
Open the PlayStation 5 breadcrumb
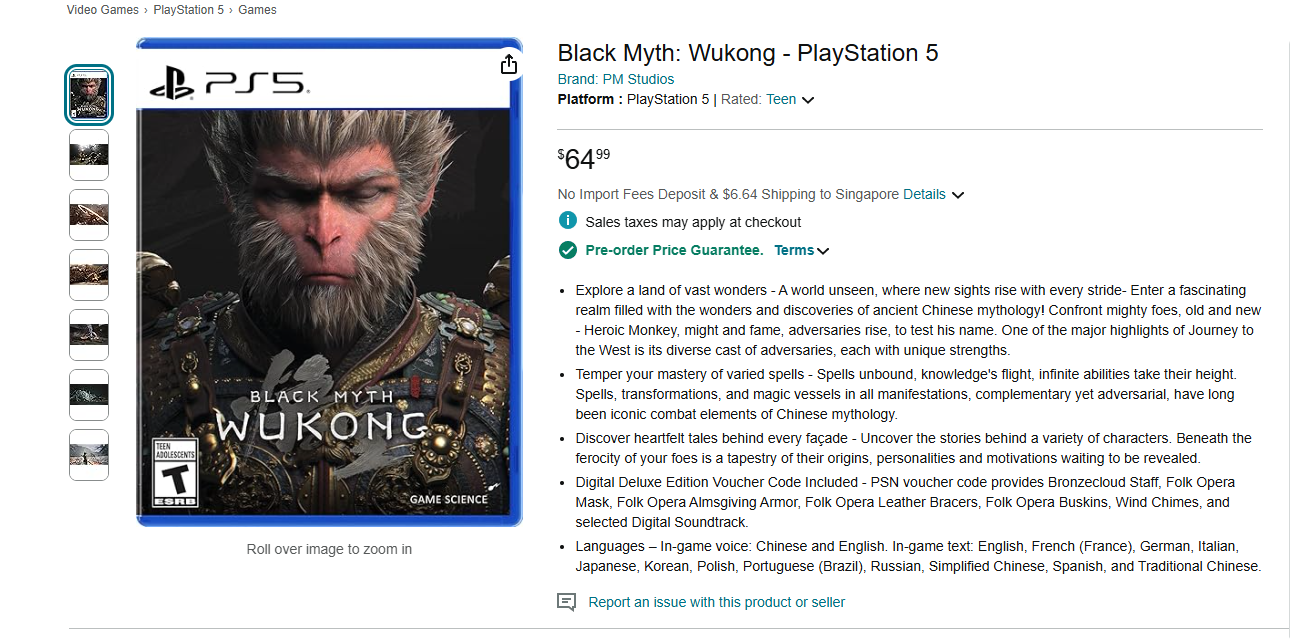click(x=189, y=10)
